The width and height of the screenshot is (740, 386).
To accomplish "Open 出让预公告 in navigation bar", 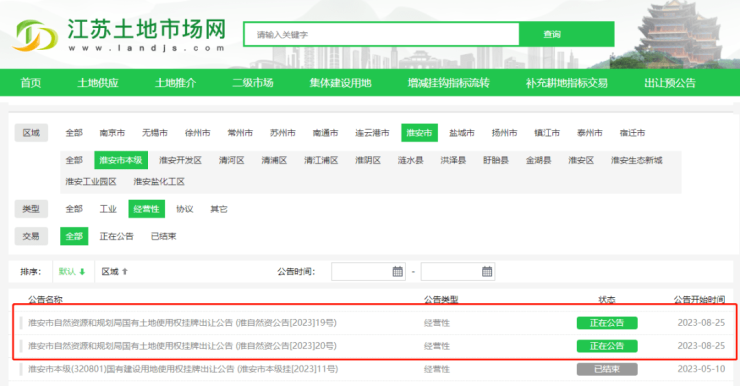I will point(670,83).
